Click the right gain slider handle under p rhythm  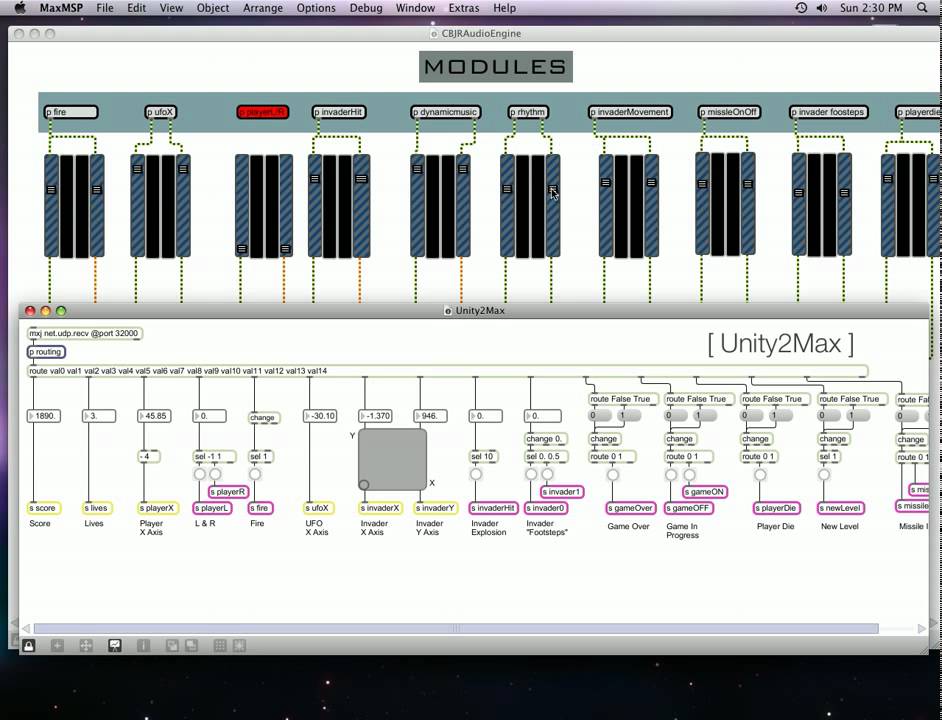[553, 189]
